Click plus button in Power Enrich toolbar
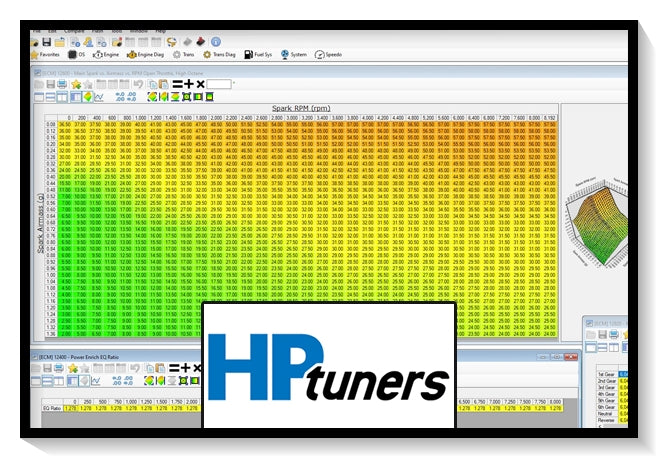This screenshot has width=658, height=458. click(185, 369)
